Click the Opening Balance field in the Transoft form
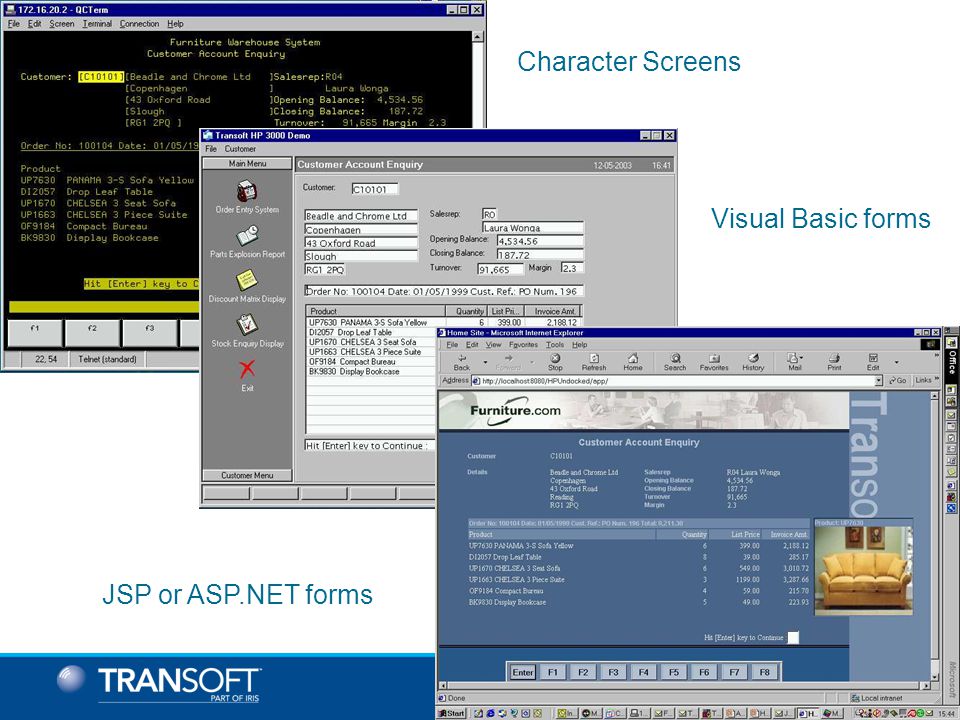This screenshot has width=960, height=720. click(x=539, y=241)
